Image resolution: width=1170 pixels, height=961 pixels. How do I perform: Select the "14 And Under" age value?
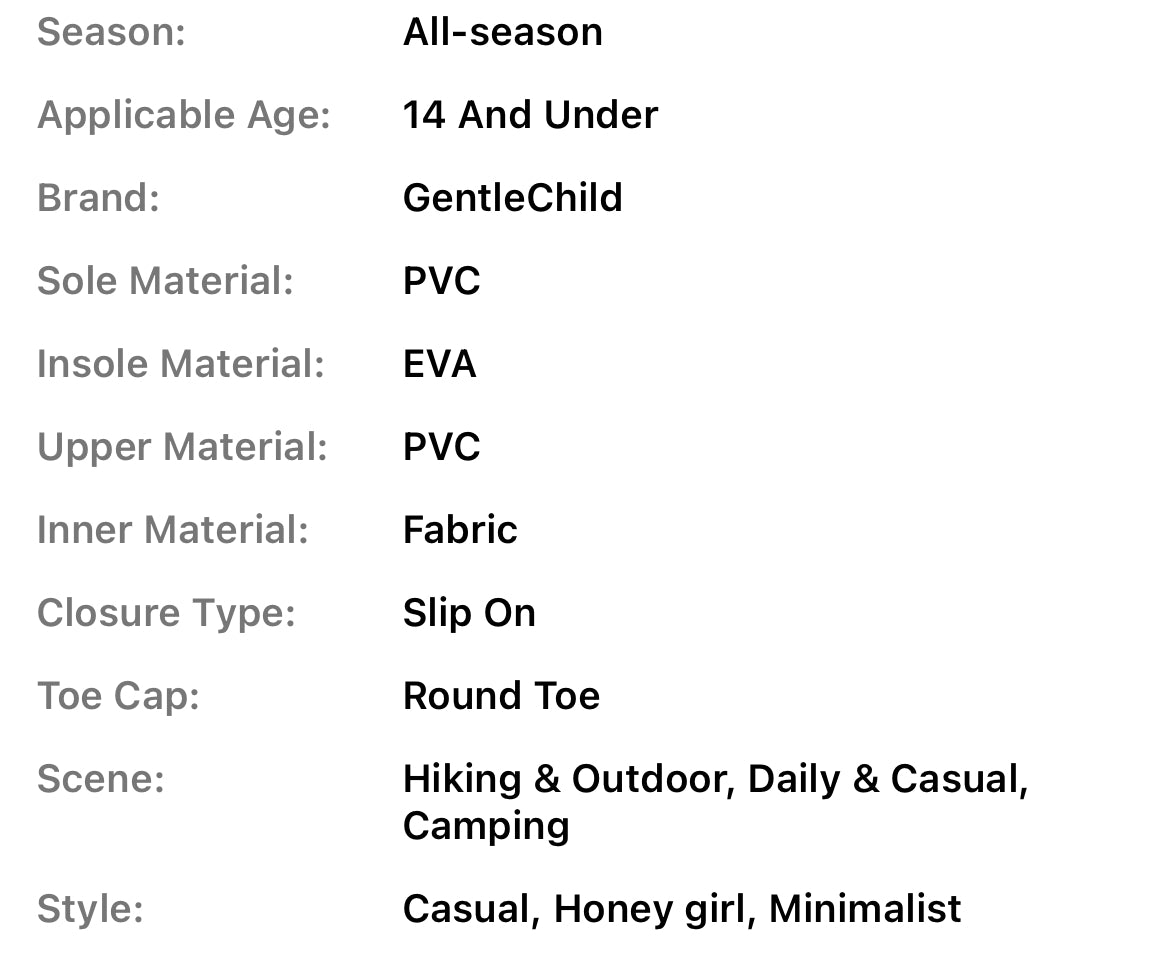pos(530,115)
